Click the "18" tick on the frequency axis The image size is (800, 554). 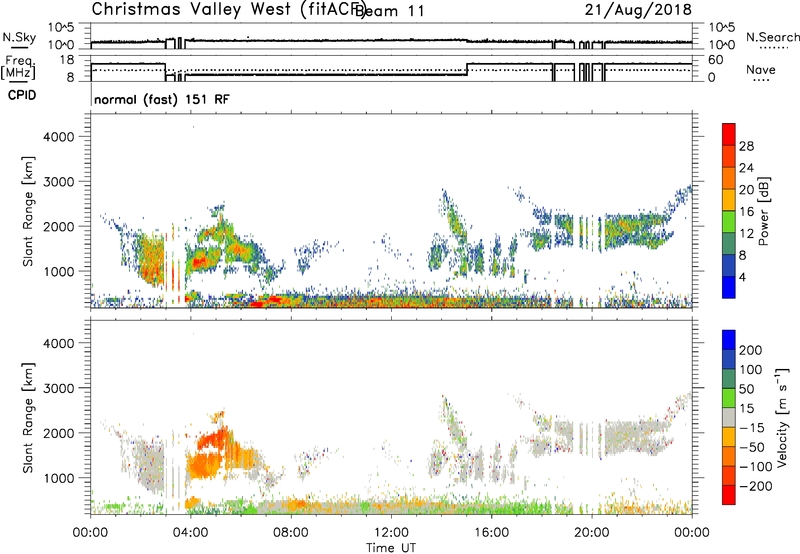(x=67, y=60)
